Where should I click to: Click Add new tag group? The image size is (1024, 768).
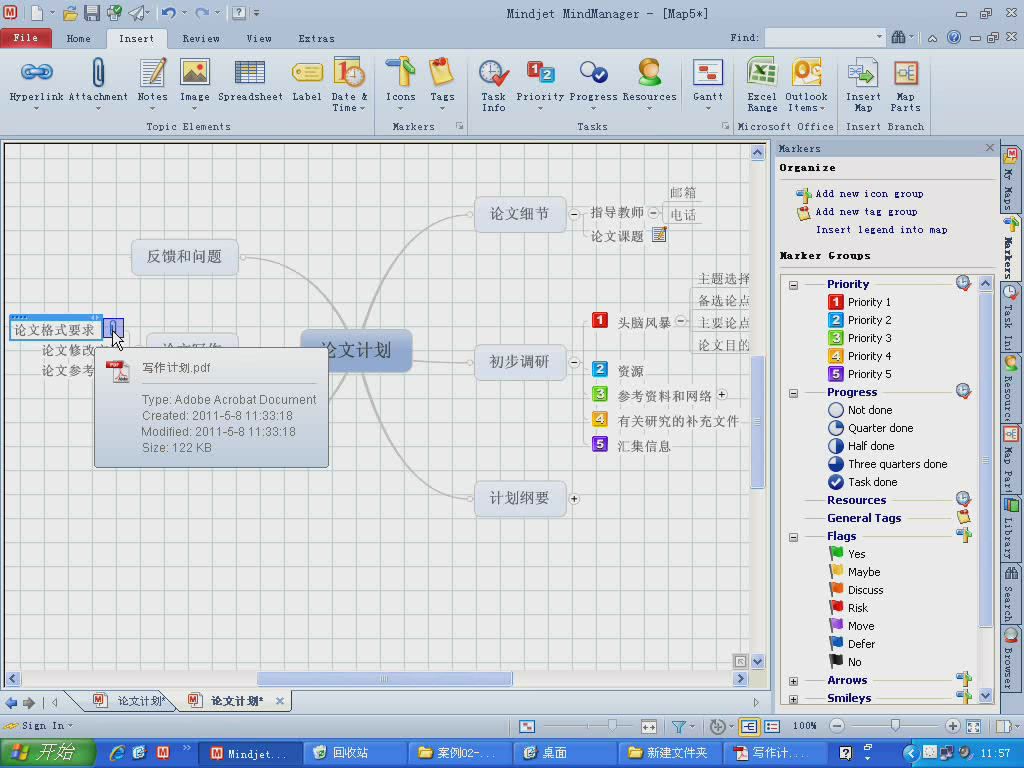point(866,212)
